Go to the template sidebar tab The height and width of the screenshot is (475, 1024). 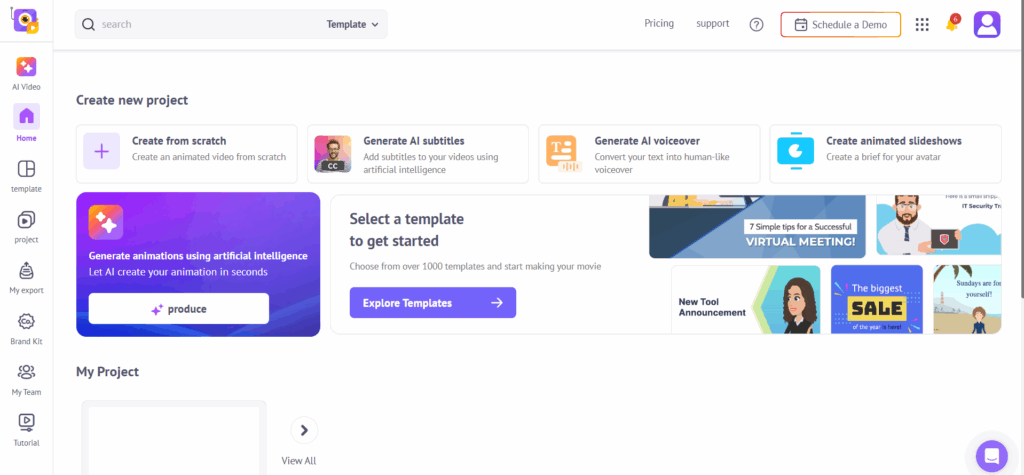(x=26, y=170)
